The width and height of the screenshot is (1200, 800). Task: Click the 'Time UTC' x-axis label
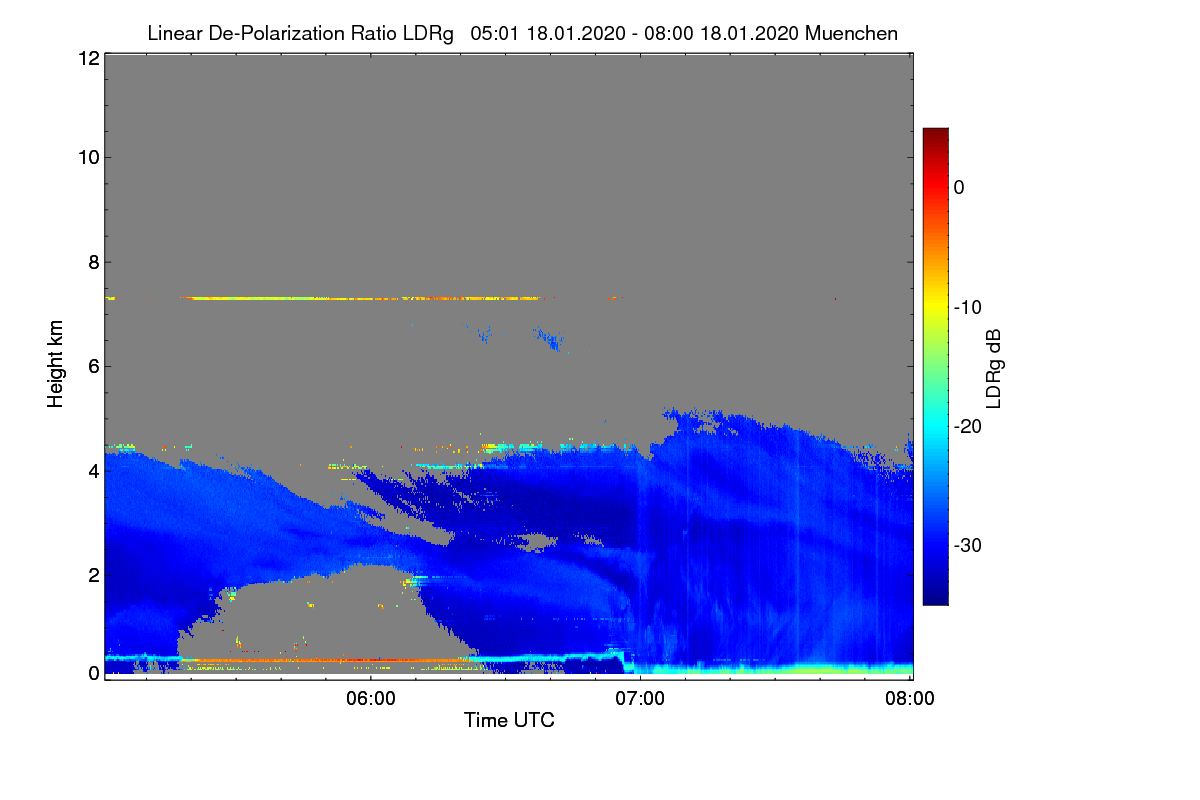click(509, 720)
